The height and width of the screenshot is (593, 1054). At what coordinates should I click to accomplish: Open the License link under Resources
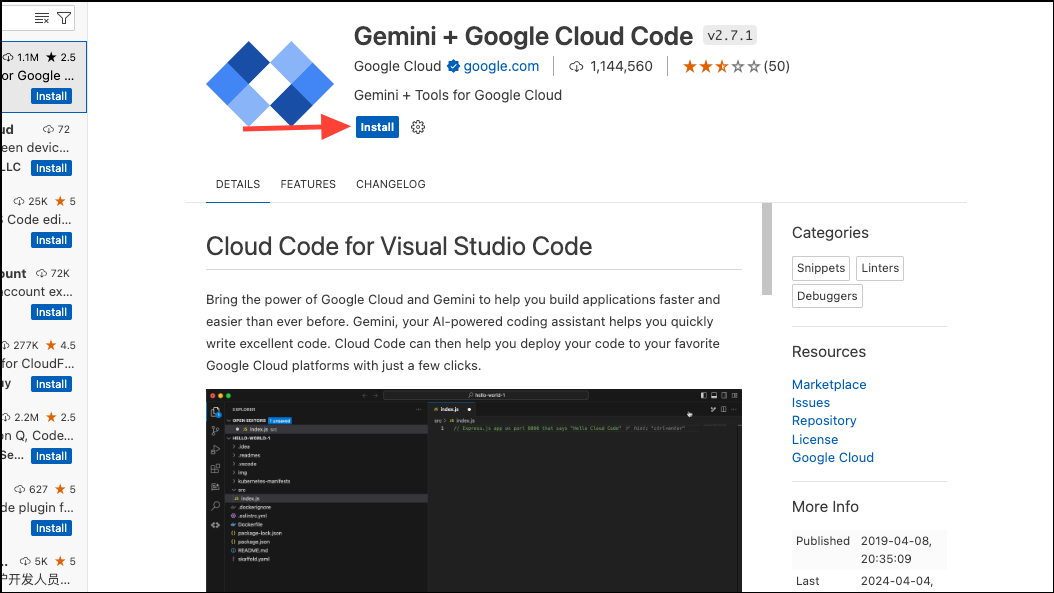point(814,439)
